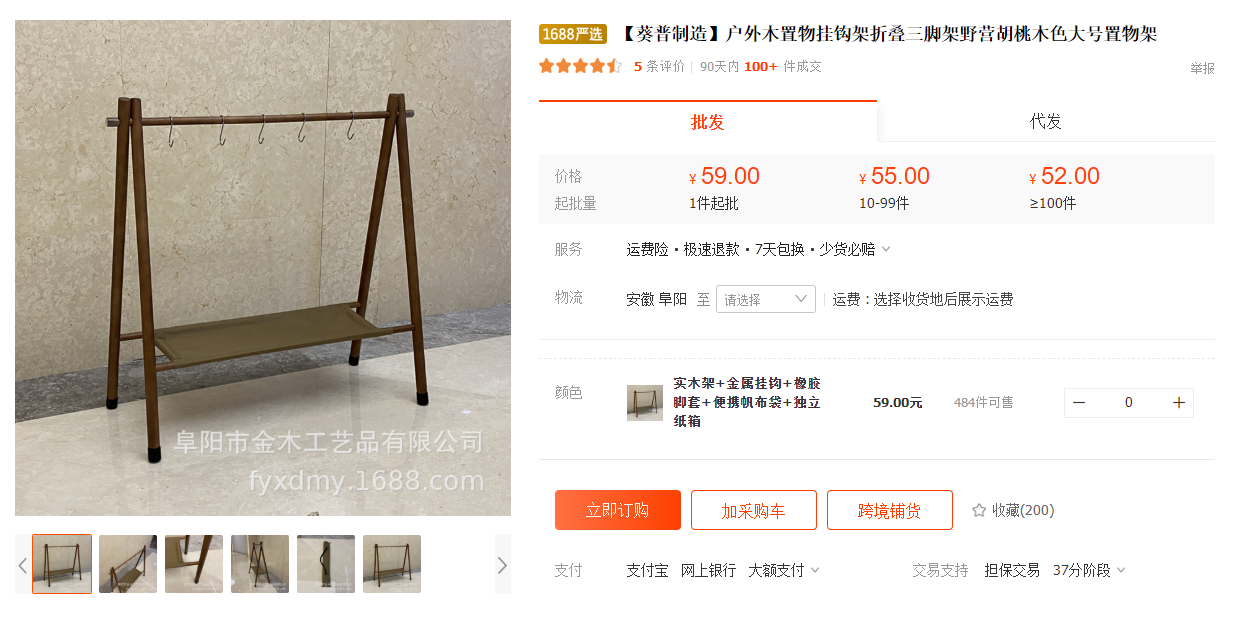Viewport: 1236px width, 626px height.
Task: Show next thumbnails with right arrow
Action: (503, 564)
